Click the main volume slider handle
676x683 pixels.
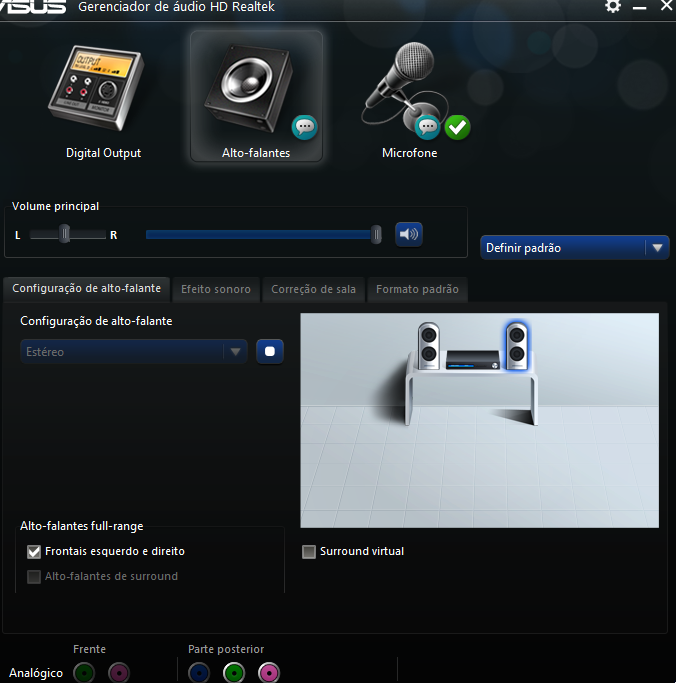pyautogui.click(x=376, y=234)
